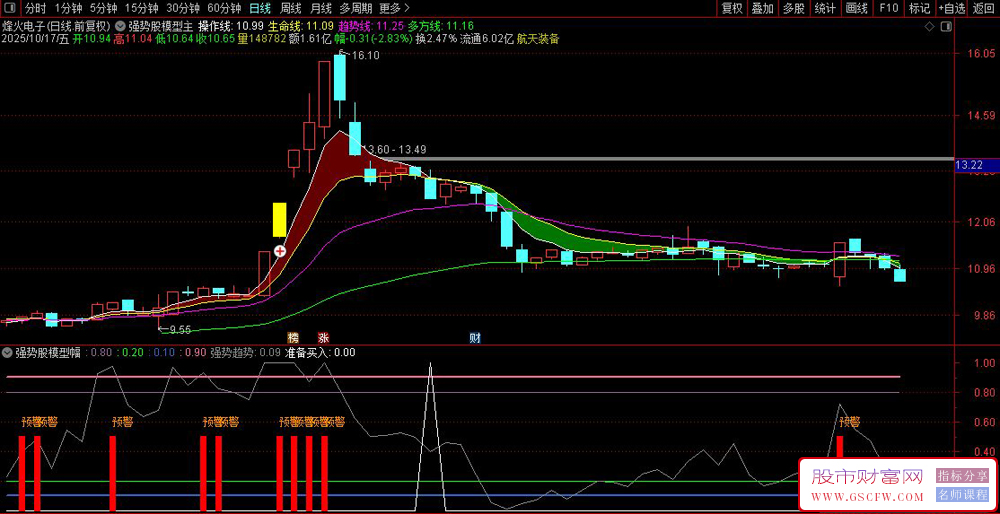Click the 榜 marker icon on chart
The width and height of the screenshot is (1000, 514).
pos(293,338)
